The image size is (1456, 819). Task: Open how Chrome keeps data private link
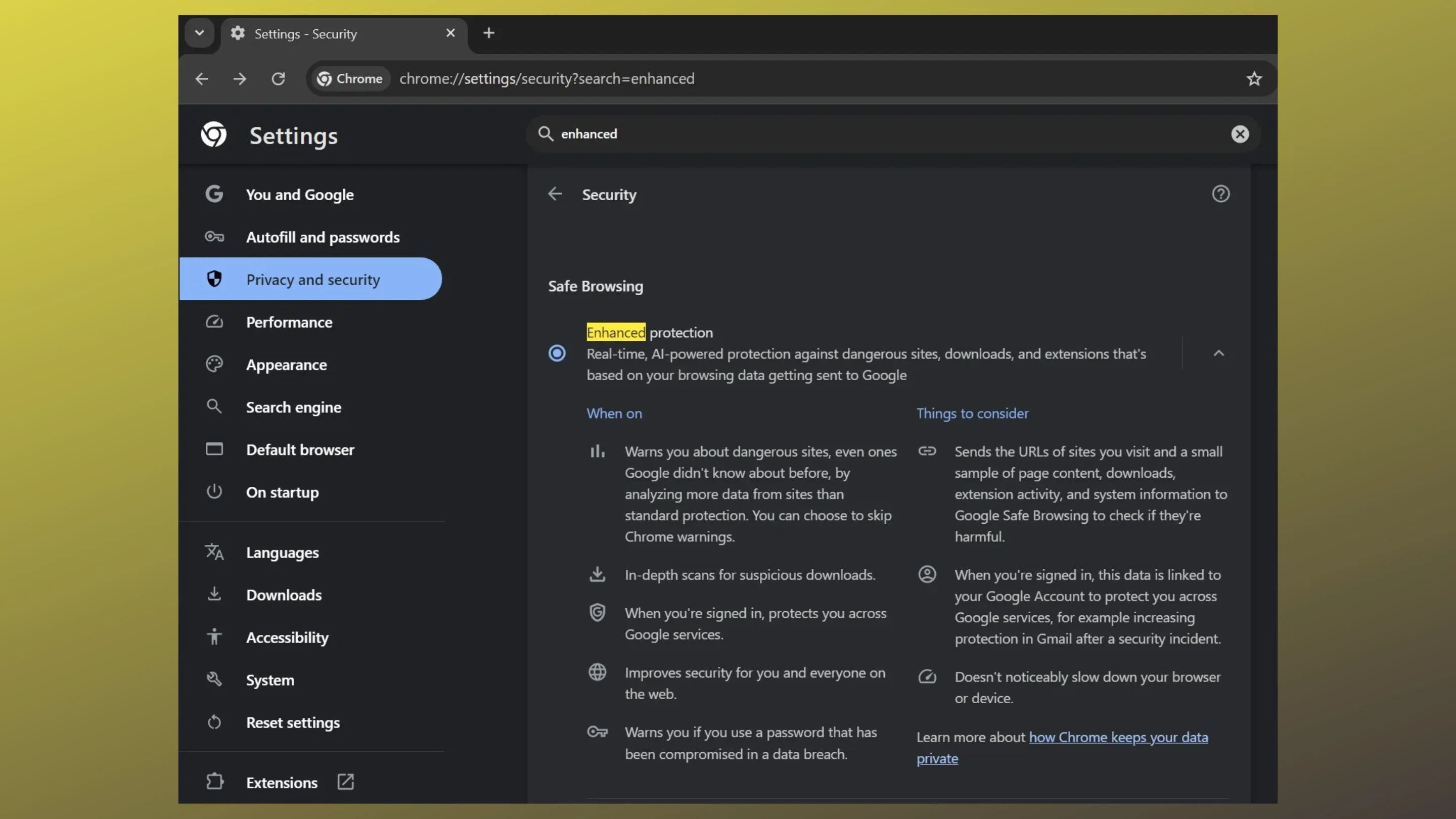(1118, 737)
